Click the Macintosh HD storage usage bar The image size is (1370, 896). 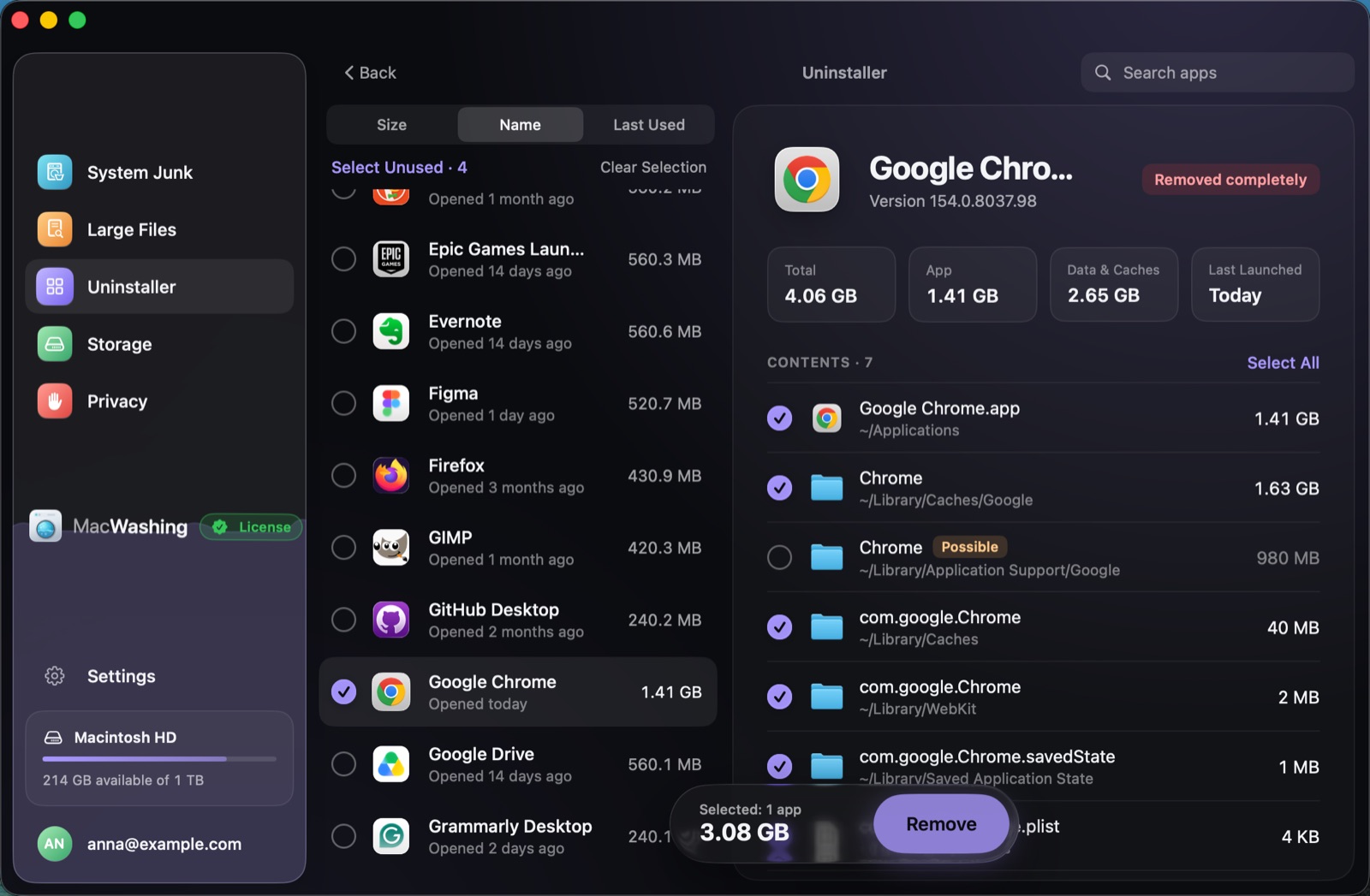coord(159,759)
